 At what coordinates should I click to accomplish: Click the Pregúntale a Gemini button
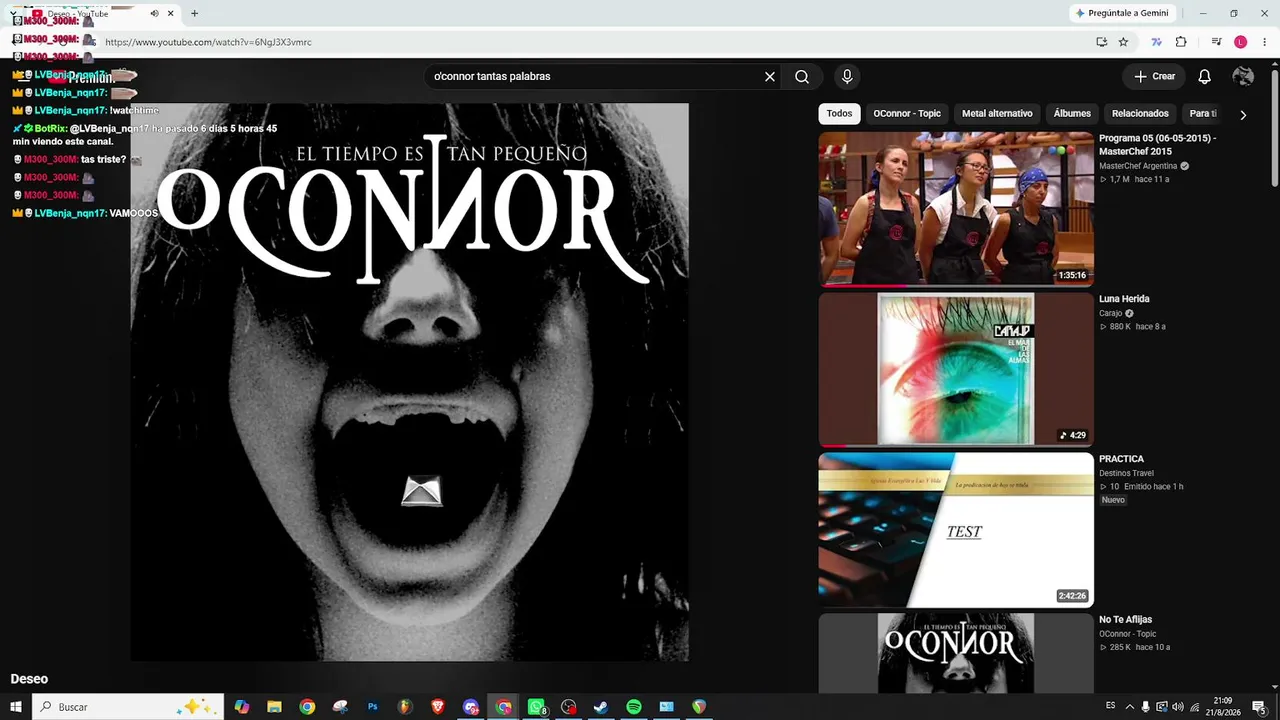pyautogui.click(x=1121, y=13)
